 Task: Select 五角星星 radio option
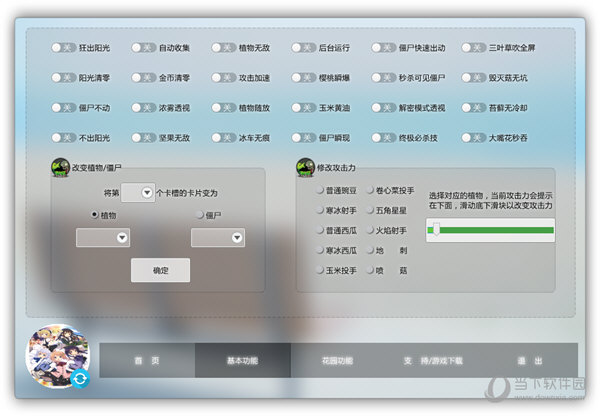tap(370, 210)
